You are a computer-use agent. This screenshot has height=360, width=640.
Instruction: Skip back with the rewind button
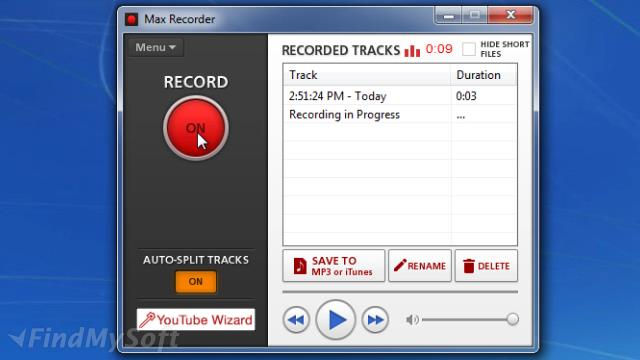[x=296, y=320]
